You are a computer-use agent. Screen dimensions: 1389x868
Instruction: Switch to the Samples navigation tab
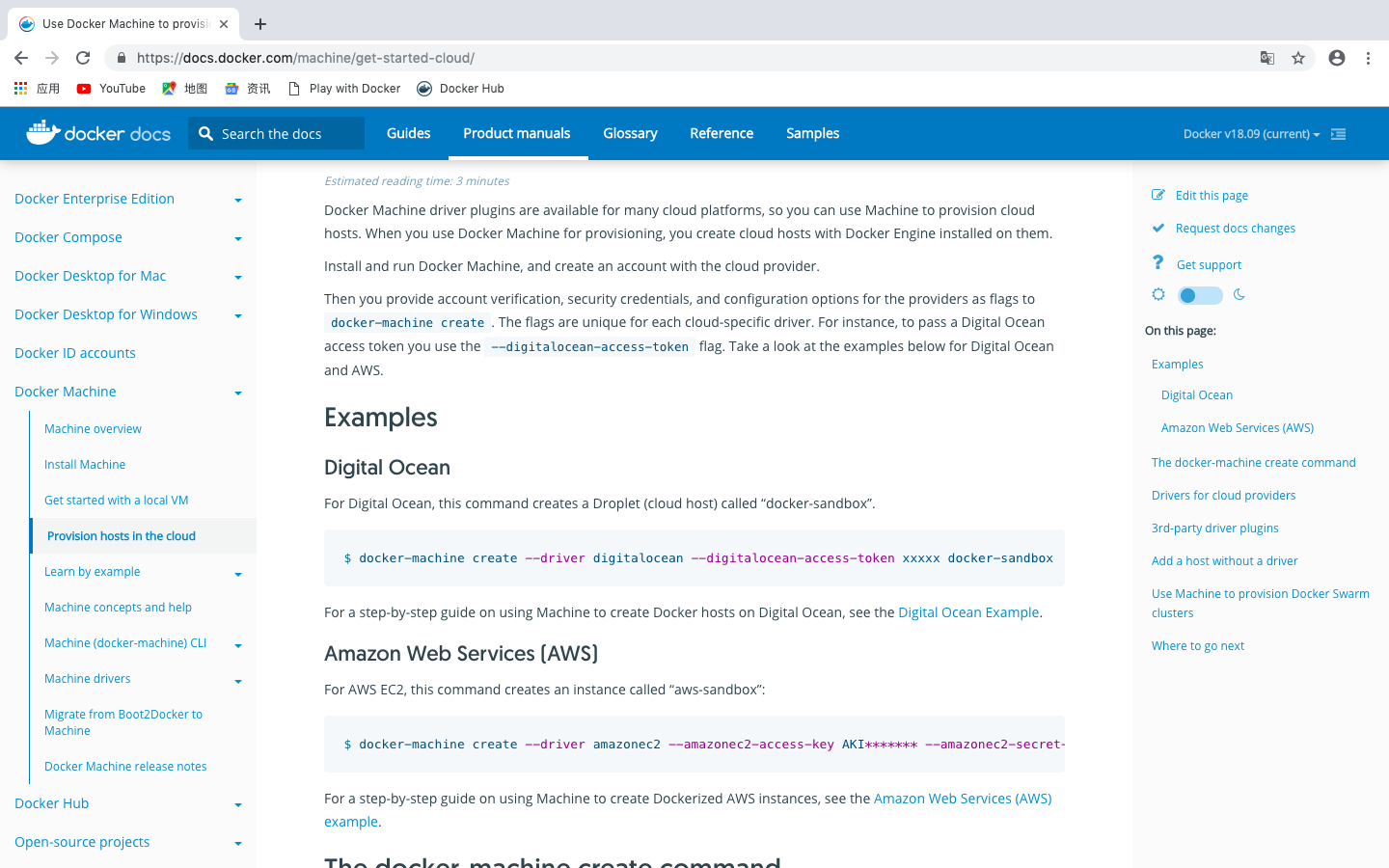point(812,133)
